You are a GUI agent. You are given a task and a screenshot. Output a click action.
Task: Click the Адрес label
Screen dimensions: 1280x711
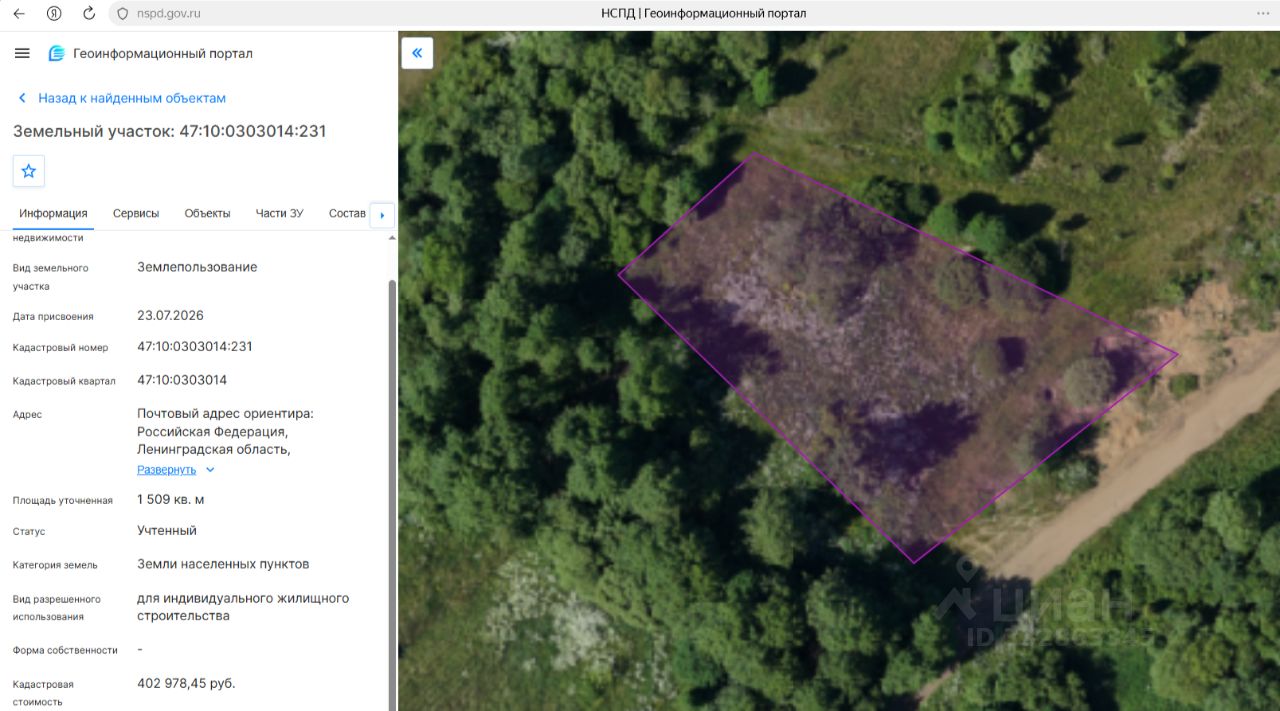pyautogui.click(x=27, y=414)
